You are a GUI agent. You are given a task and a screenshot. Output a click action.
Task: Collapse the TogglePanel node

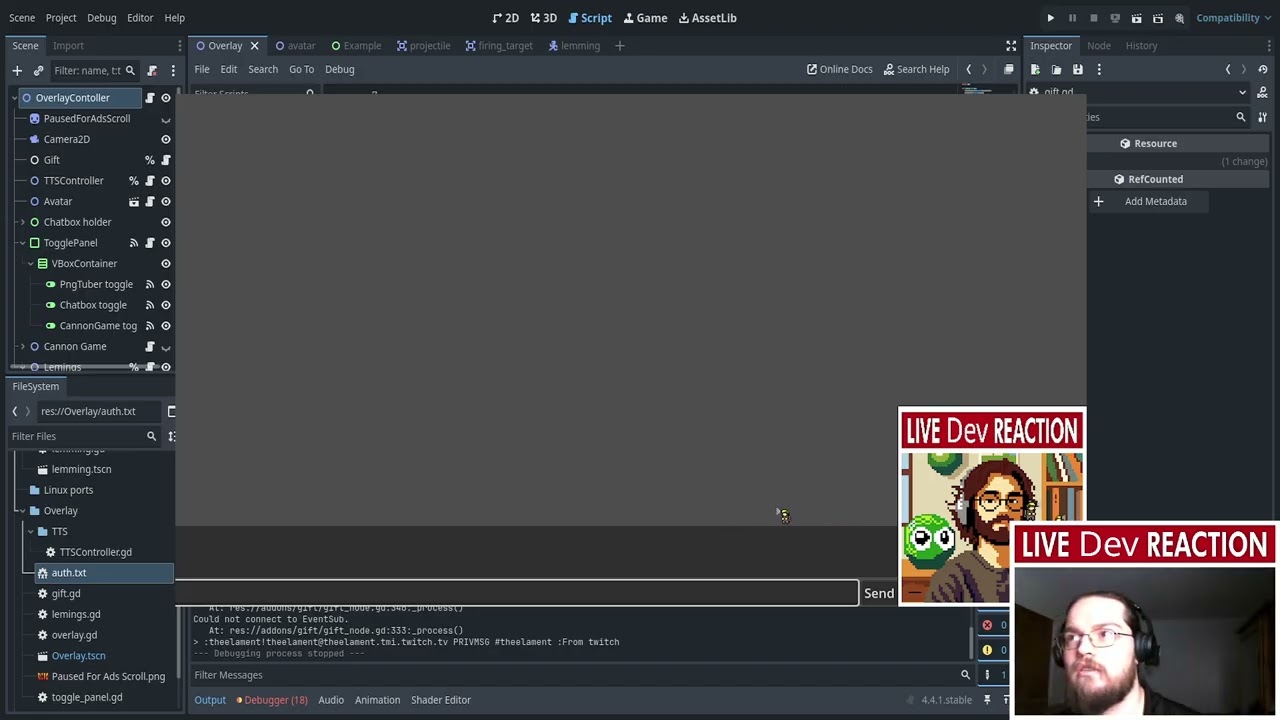[22, 243]
